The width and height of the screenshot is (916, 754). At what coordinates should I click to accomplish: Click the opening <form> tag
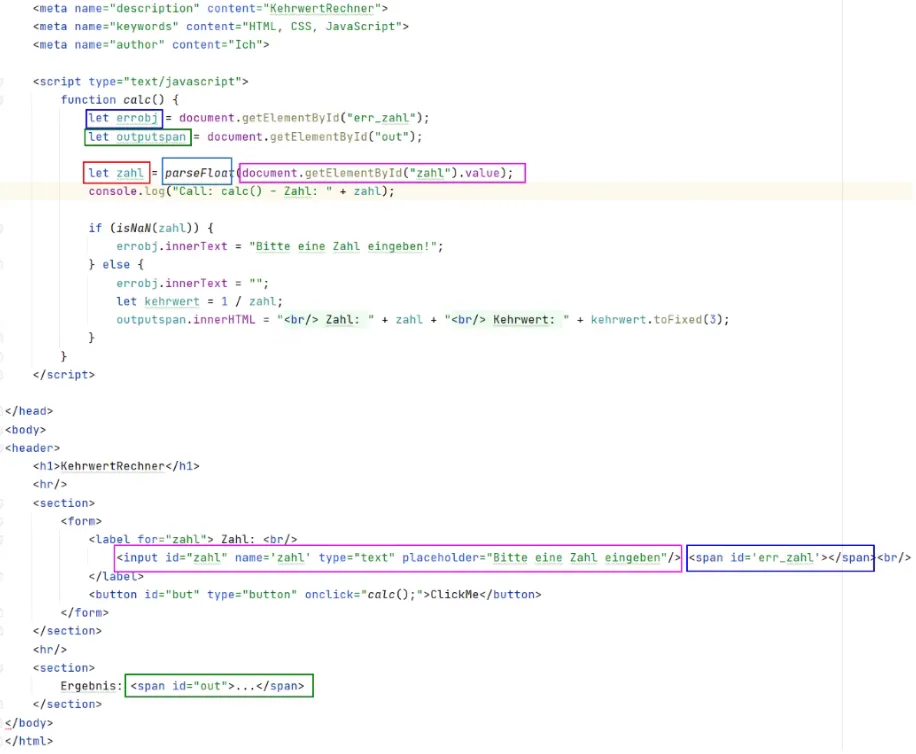click(x=81, y=521)
